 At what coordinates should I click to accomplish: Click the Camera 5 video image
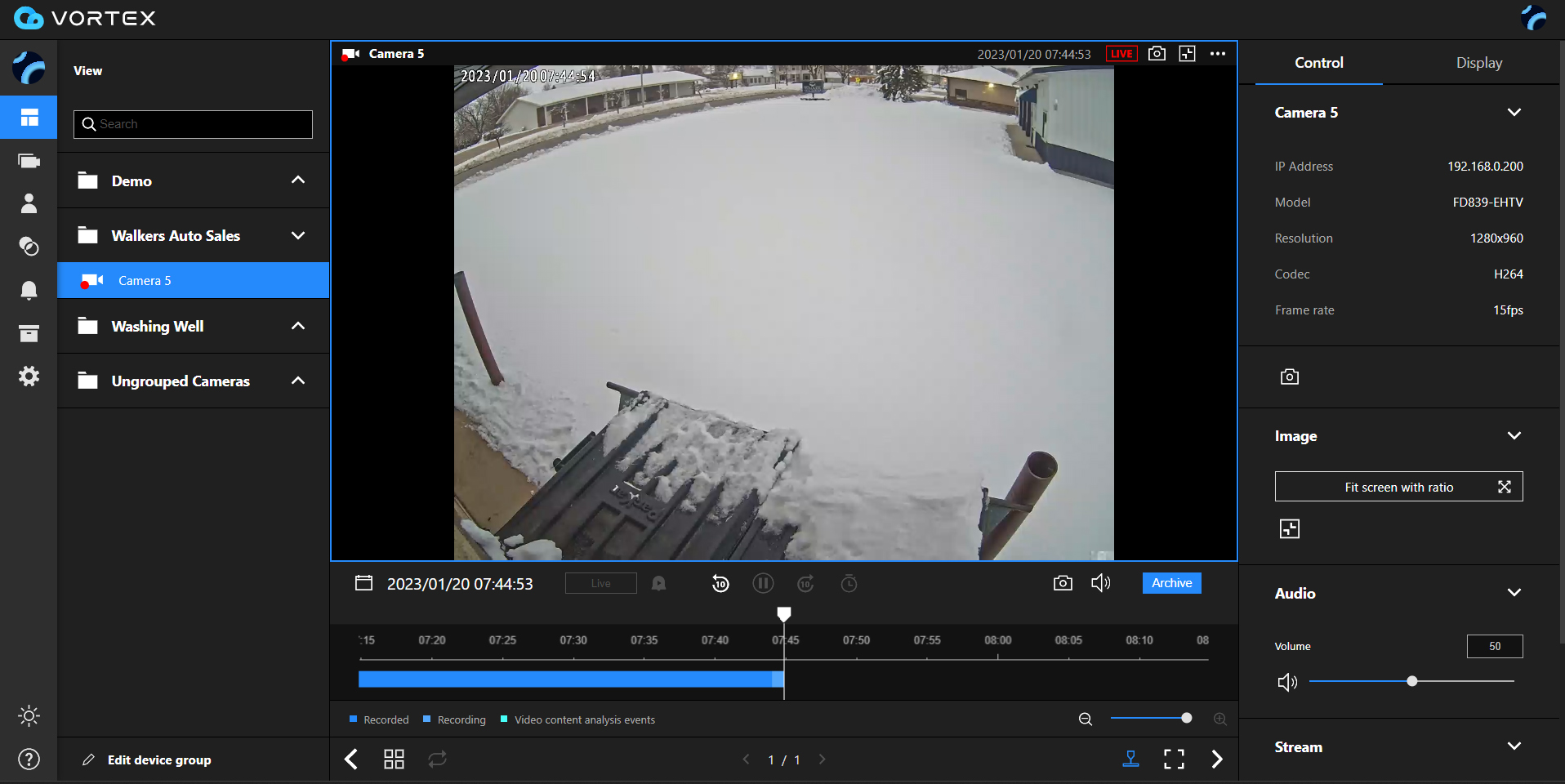784,313
